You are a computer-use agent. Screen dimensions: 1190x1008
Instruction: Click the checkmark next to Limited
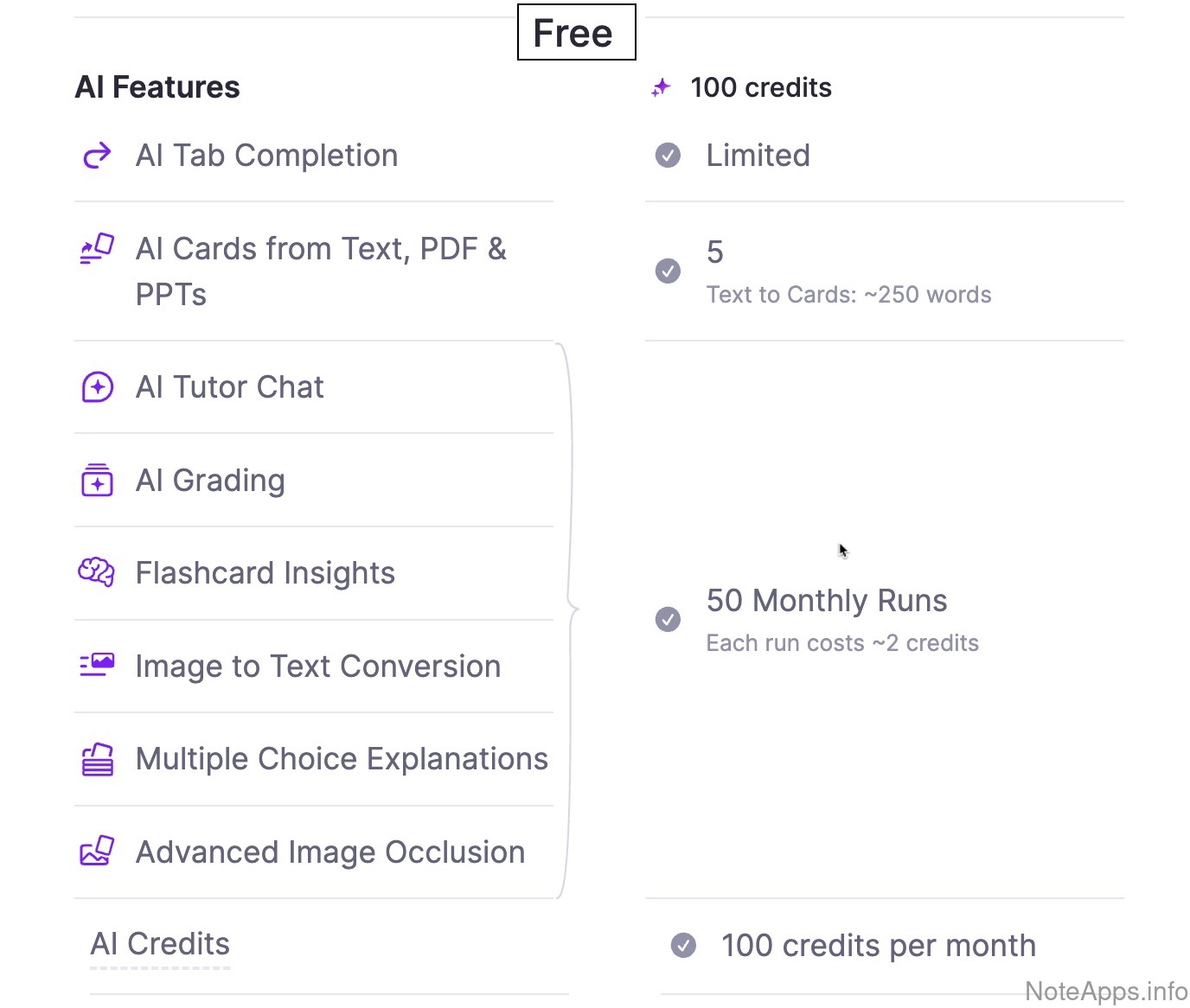click(x=668, y=156)
